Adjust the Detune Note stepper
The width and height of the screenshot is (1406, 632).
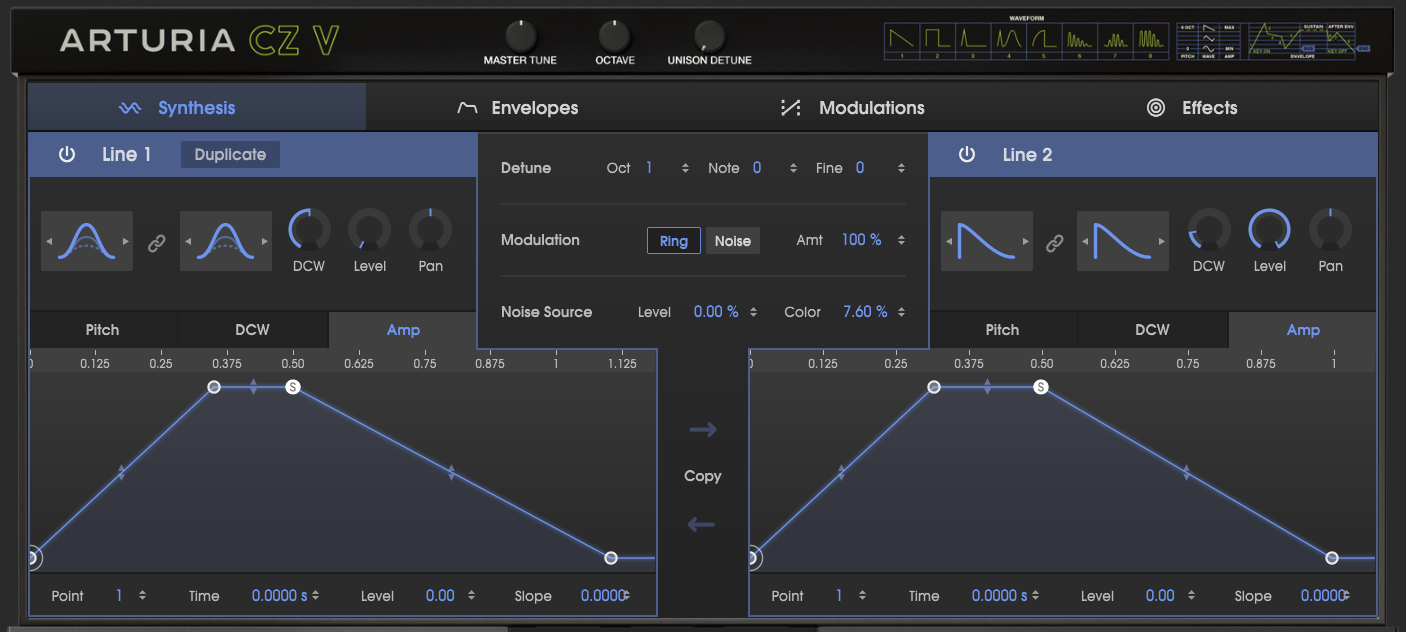tap(793, 168)
